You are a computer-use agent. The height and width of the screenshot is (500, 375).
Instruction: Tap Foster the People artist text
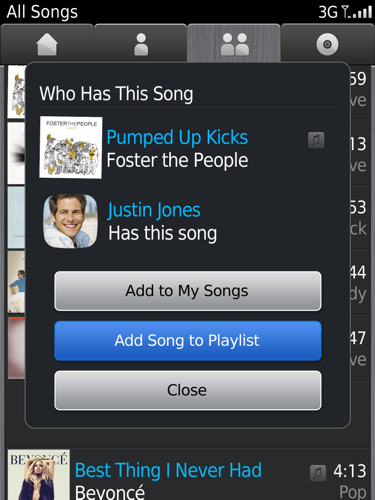point(177,160)
